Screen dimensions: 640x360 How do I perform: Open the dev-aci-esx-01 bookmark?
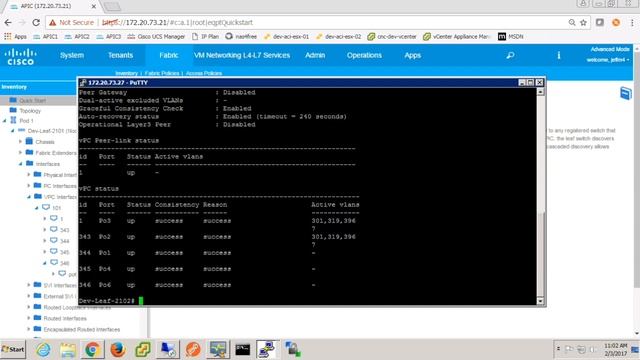coord(287,36)
